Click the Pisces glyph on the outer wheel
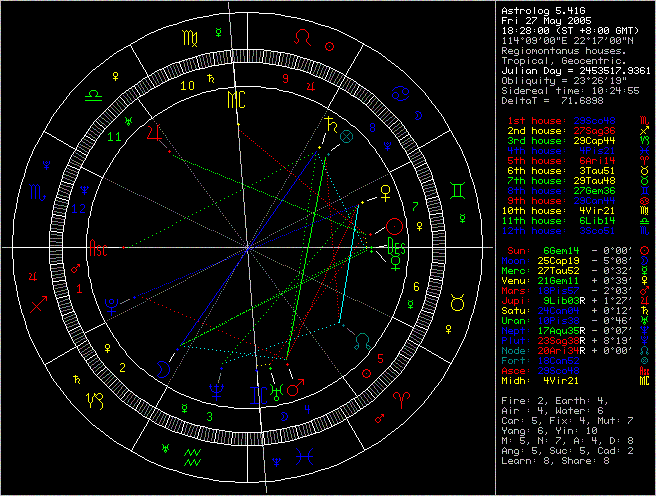The image size is (656, 496). (303, 459)
